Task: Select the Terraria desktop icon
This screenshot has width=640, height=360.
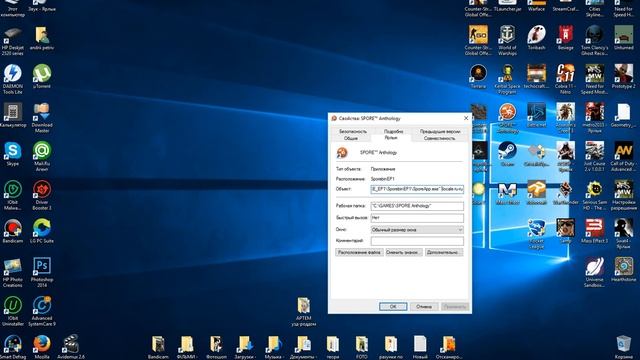Action: coord(478,76)
